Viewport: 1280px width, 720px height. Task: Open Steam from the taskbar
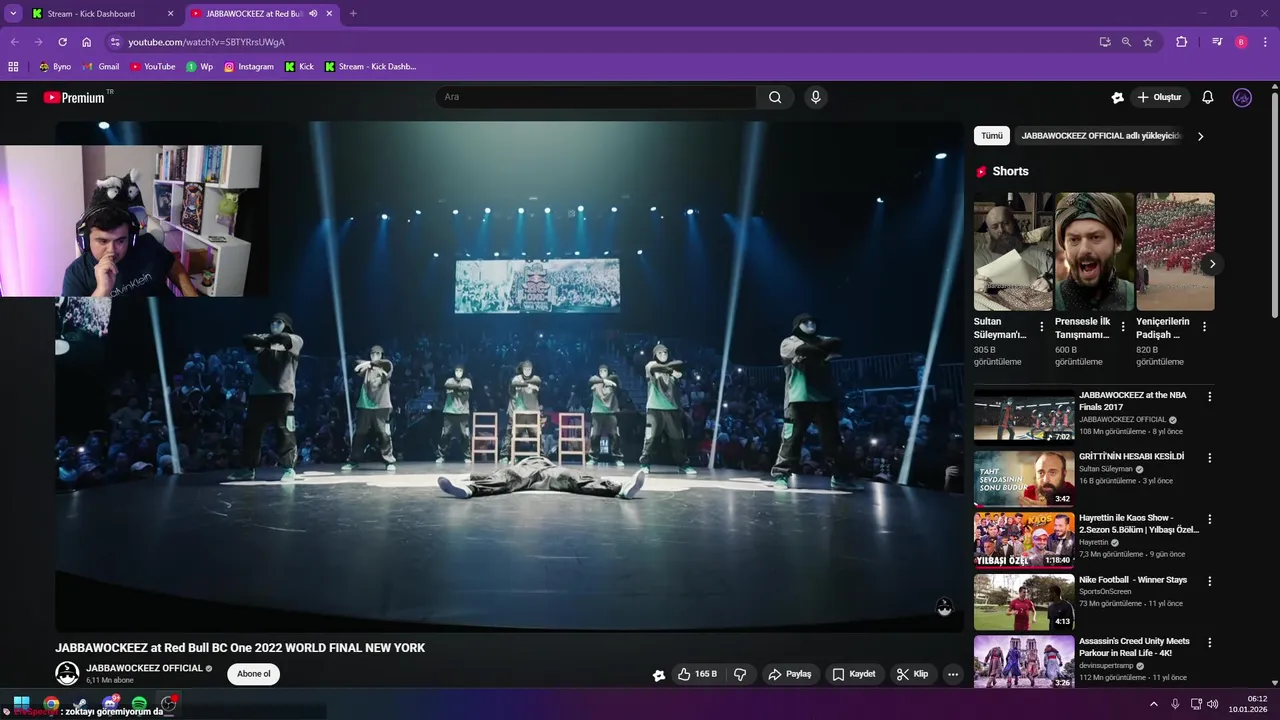(80, 703)
